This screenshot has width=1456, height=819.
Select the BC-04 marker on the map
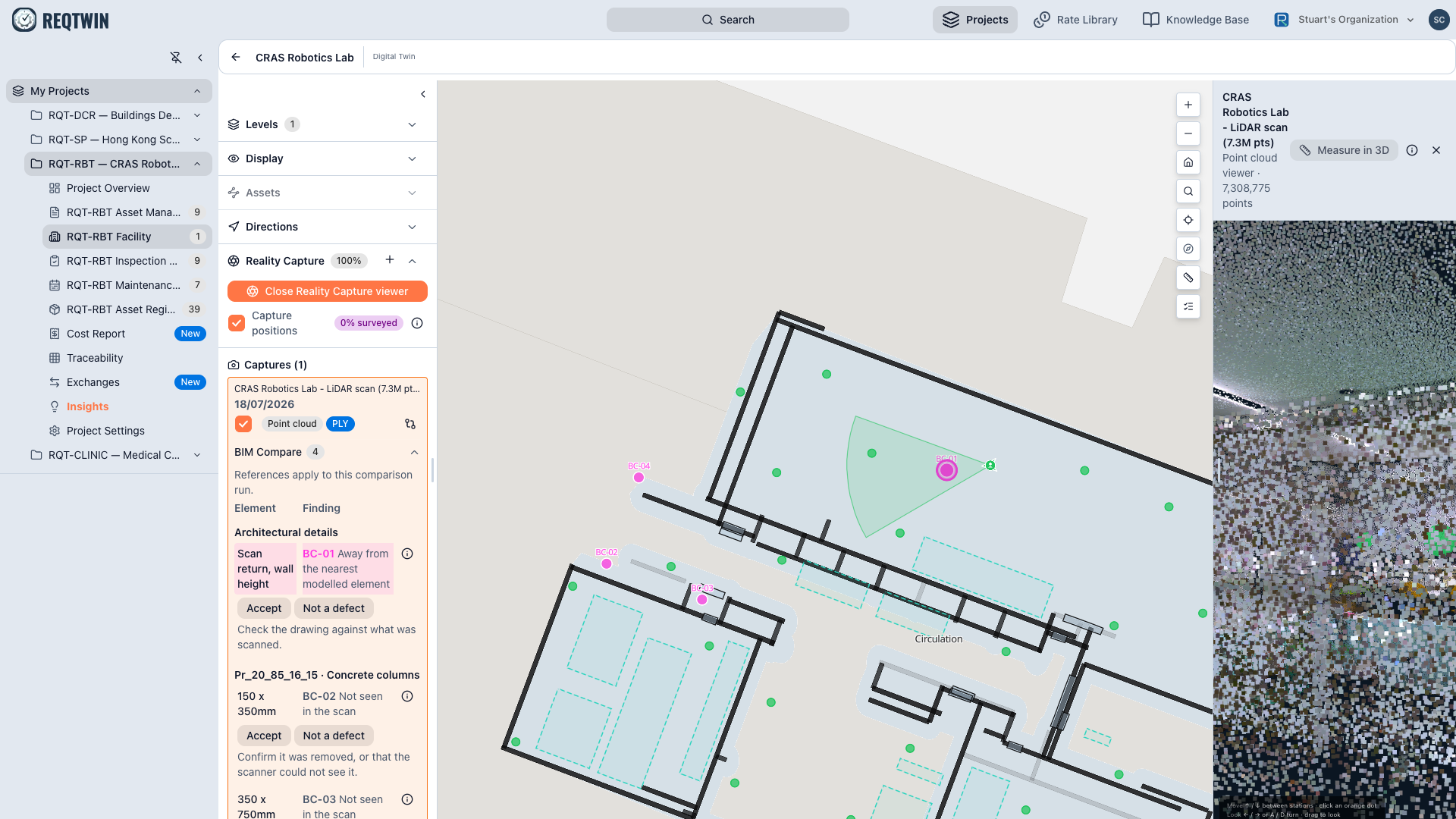[639, 477]
